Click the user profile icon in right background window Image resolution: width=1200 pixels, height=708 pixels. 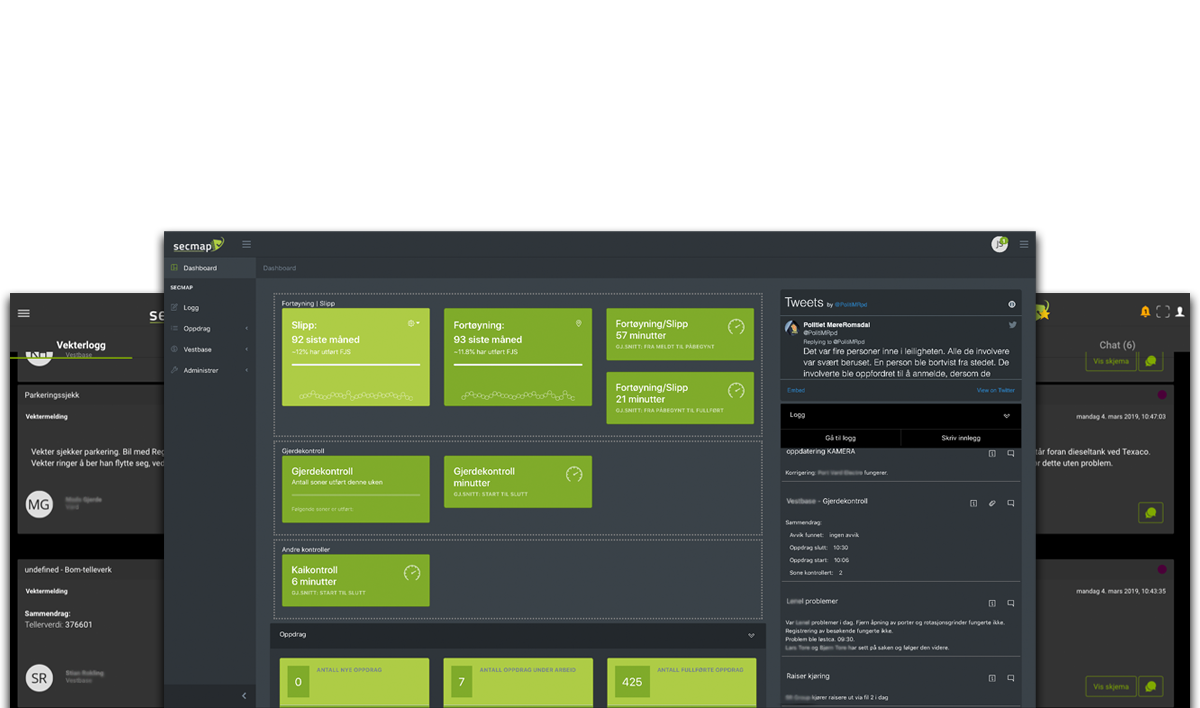1180,312
